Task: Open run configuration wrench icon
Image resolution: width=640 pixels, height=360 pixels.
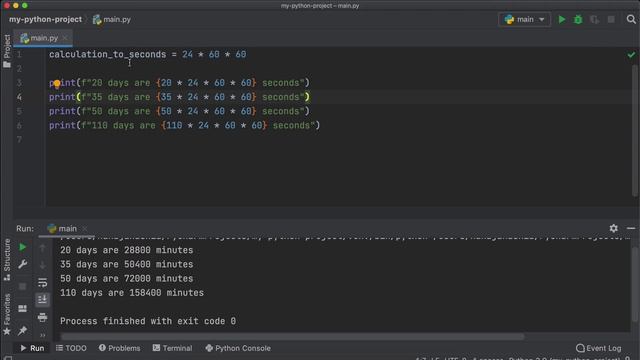Action: (23, 264)
